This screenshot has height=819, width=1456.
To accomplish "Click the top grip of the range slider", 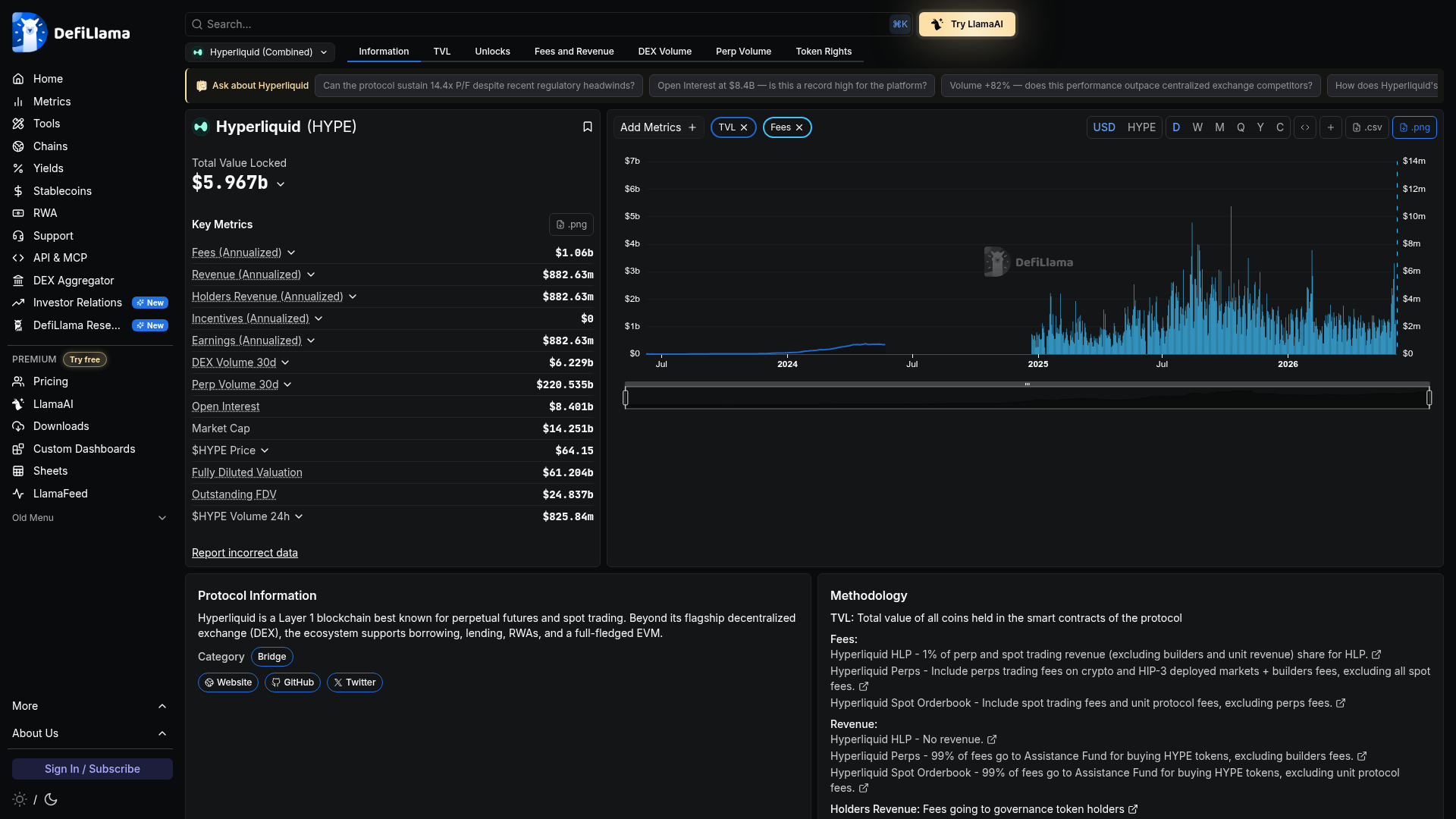I will point(1028,384).
